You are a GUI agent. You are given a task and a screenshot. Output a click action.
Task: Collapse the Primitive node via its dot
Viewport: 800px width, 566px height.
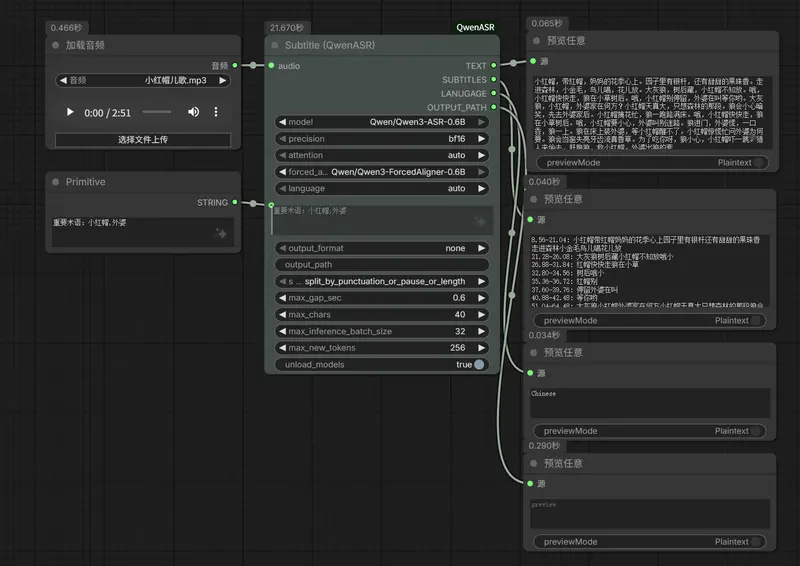tap(57, 182)
